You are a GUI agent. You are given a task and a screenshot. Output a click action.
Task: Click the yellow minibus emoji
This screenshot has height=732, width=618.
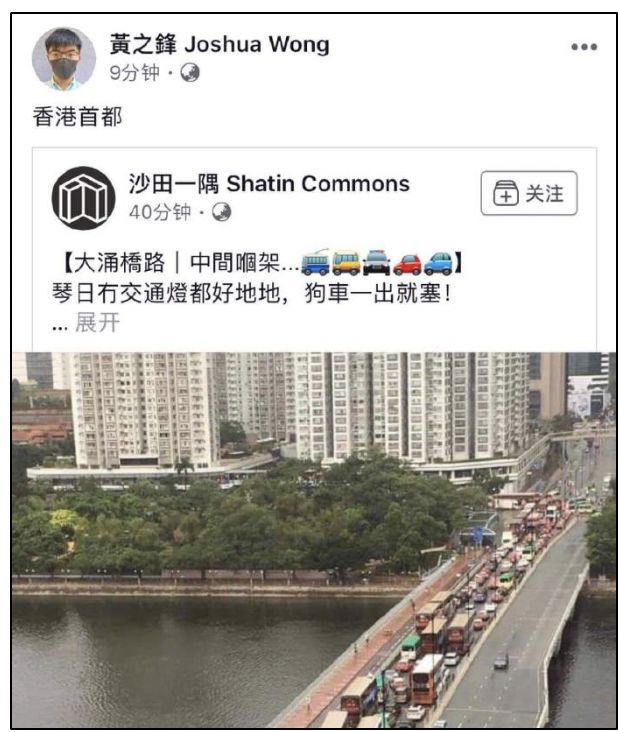pyautogui.click(x=346, y=262)
